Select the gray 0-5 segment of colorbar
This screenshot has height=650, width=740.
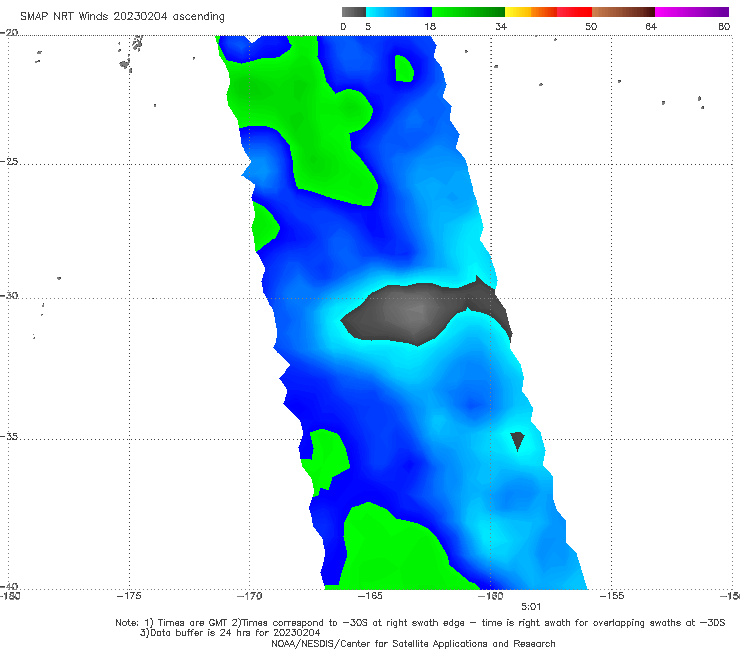pos(354,12)
